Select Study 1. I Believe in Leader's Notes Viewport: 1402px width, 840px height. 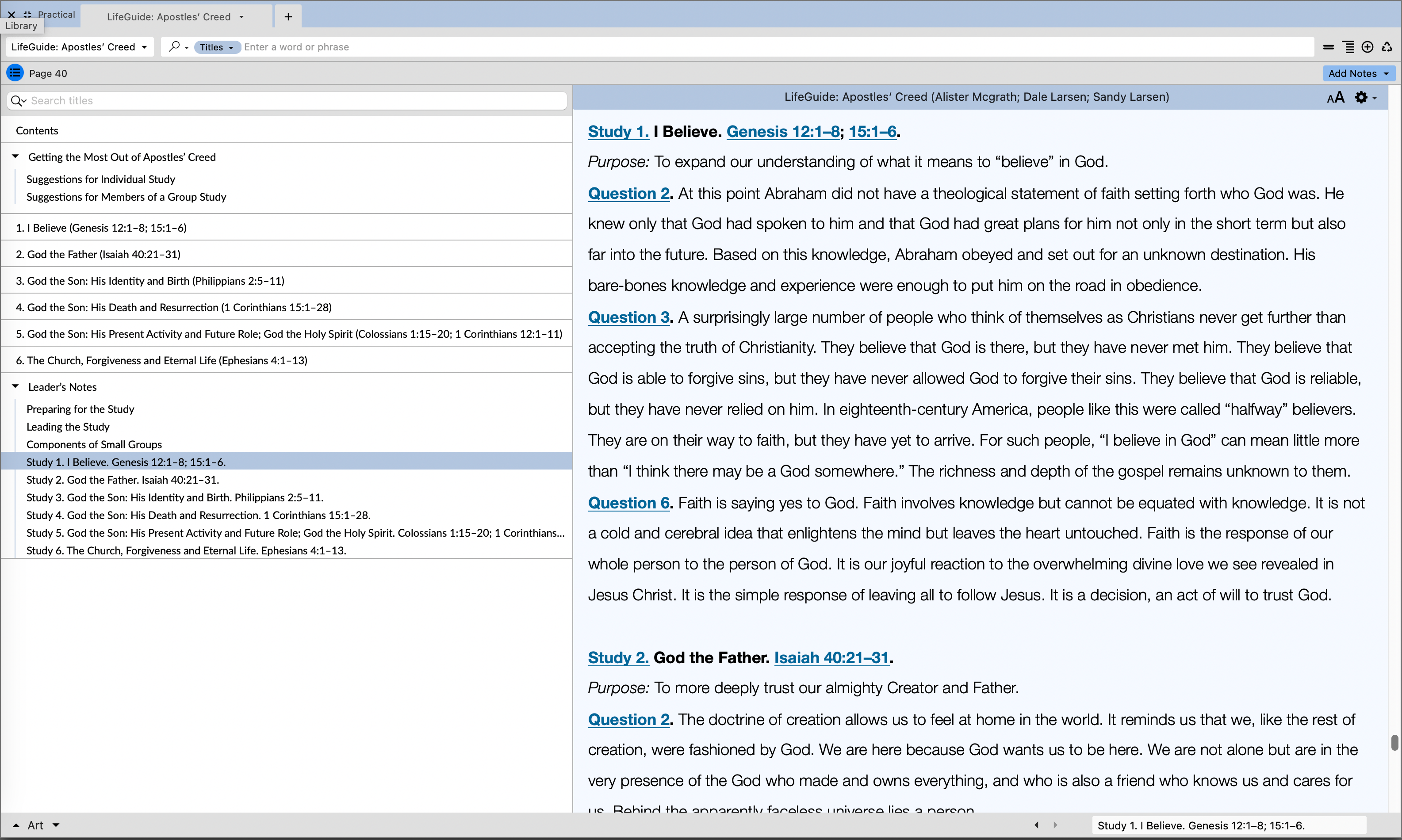tap(287, 462)
